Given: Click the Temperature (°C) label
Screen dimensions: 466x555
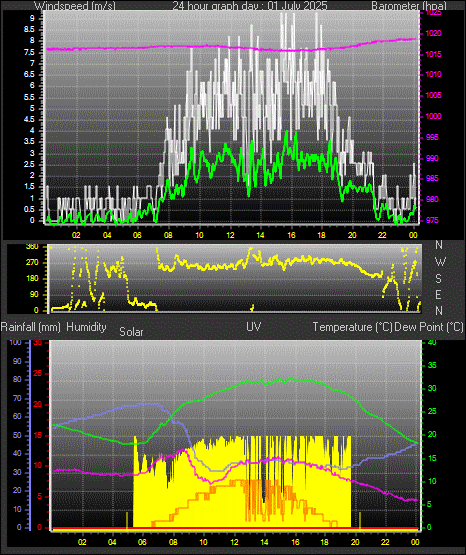Looking at the screenshot, I should 352,327.
